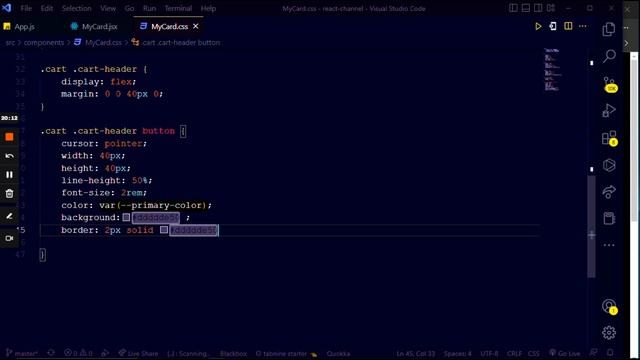Open Accounts menu in activity bar

(609, 306)
